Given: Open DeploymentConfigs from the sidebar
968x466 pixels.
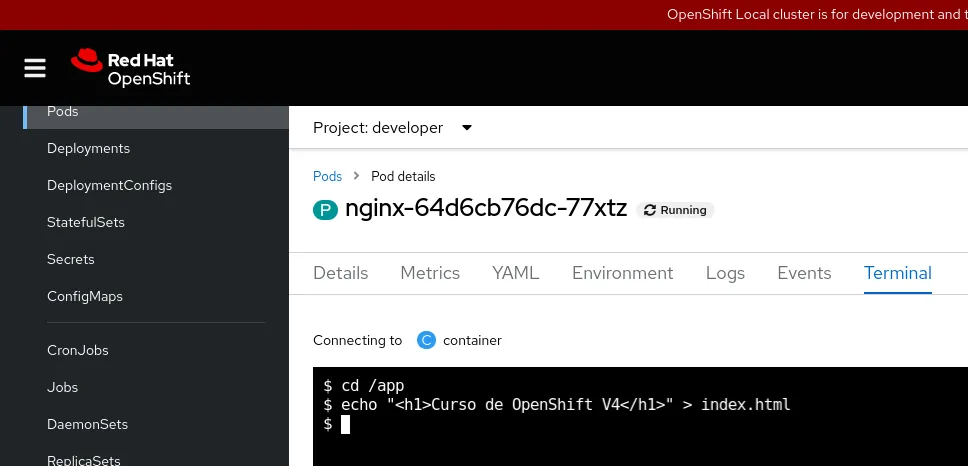Looking at the screenshot, I should click(x=109, y=185).
